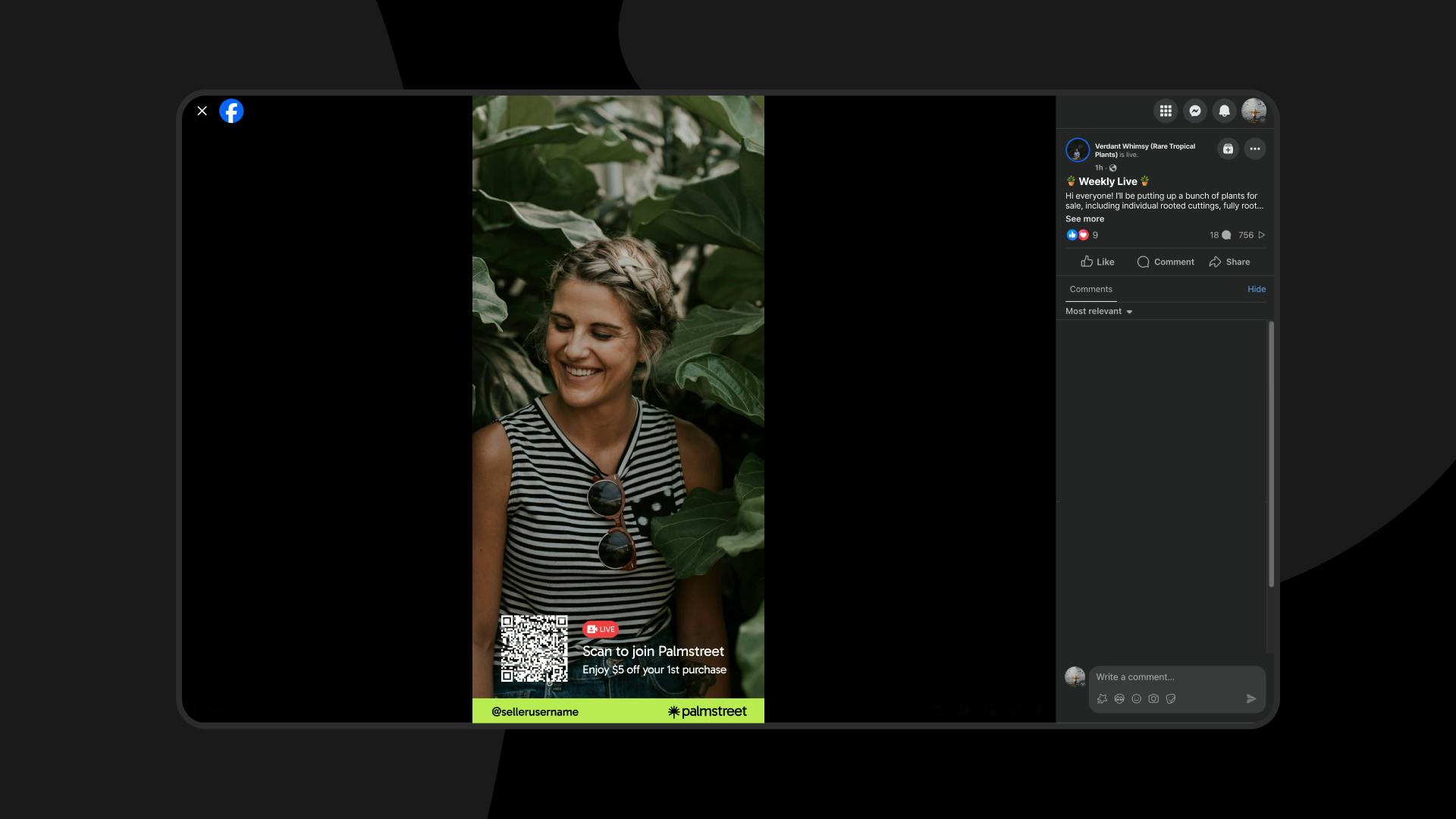View the like reaction icon

pos(1072,235)
